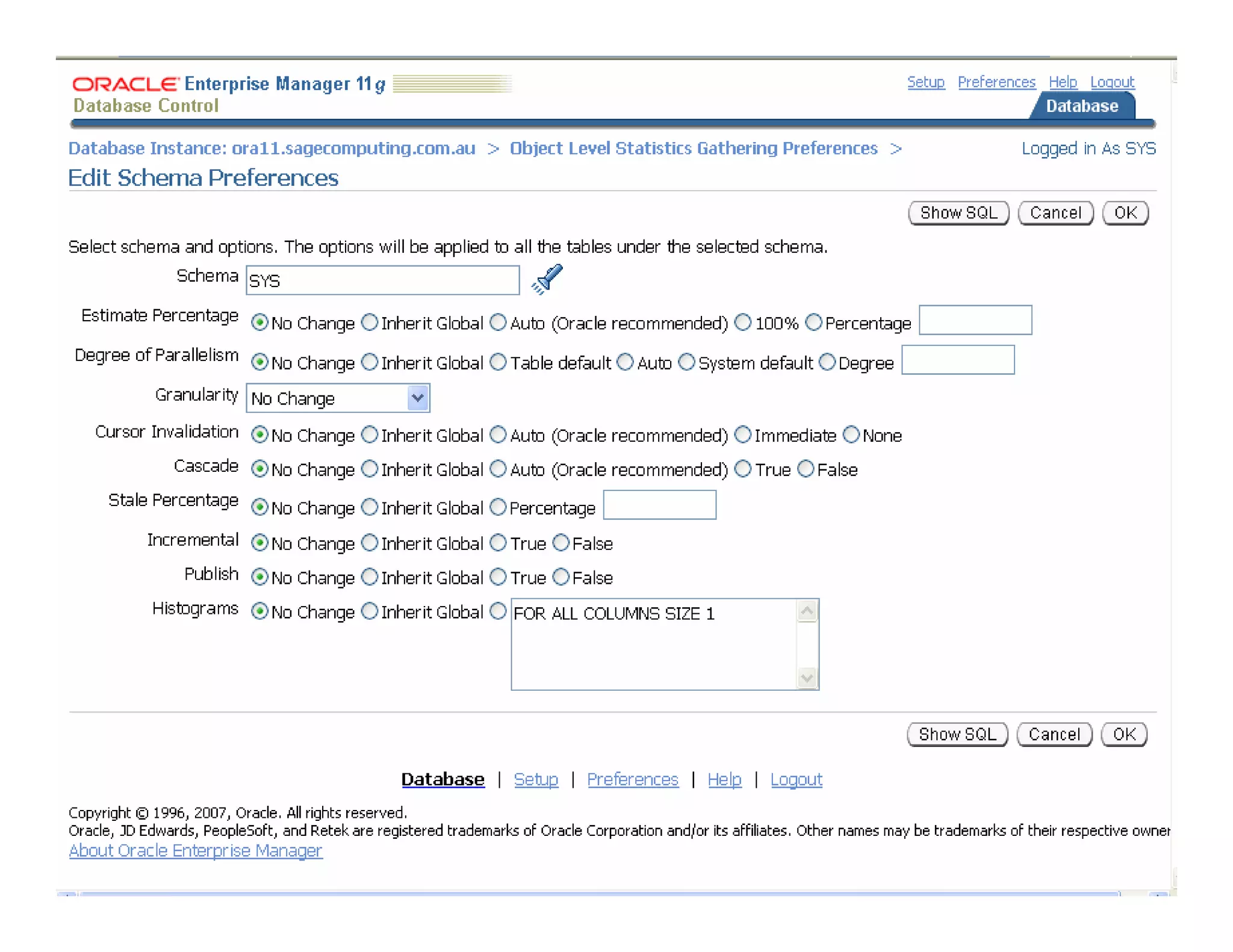Focus the Degree value input field
Image resolution: width=1233 pixels, height=952 pixels.
[x=958, y=360]
